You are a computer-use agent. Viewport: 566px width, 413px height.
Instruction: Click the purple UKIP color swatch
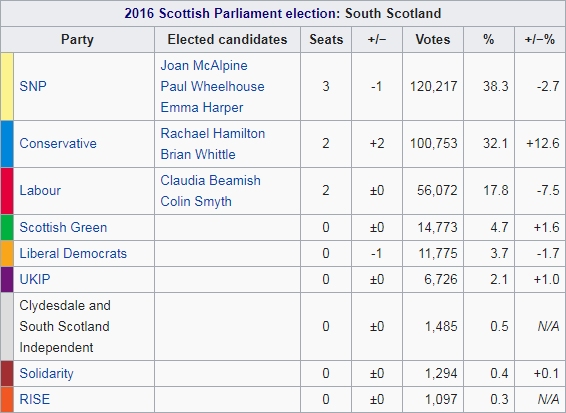click(7, 279)
